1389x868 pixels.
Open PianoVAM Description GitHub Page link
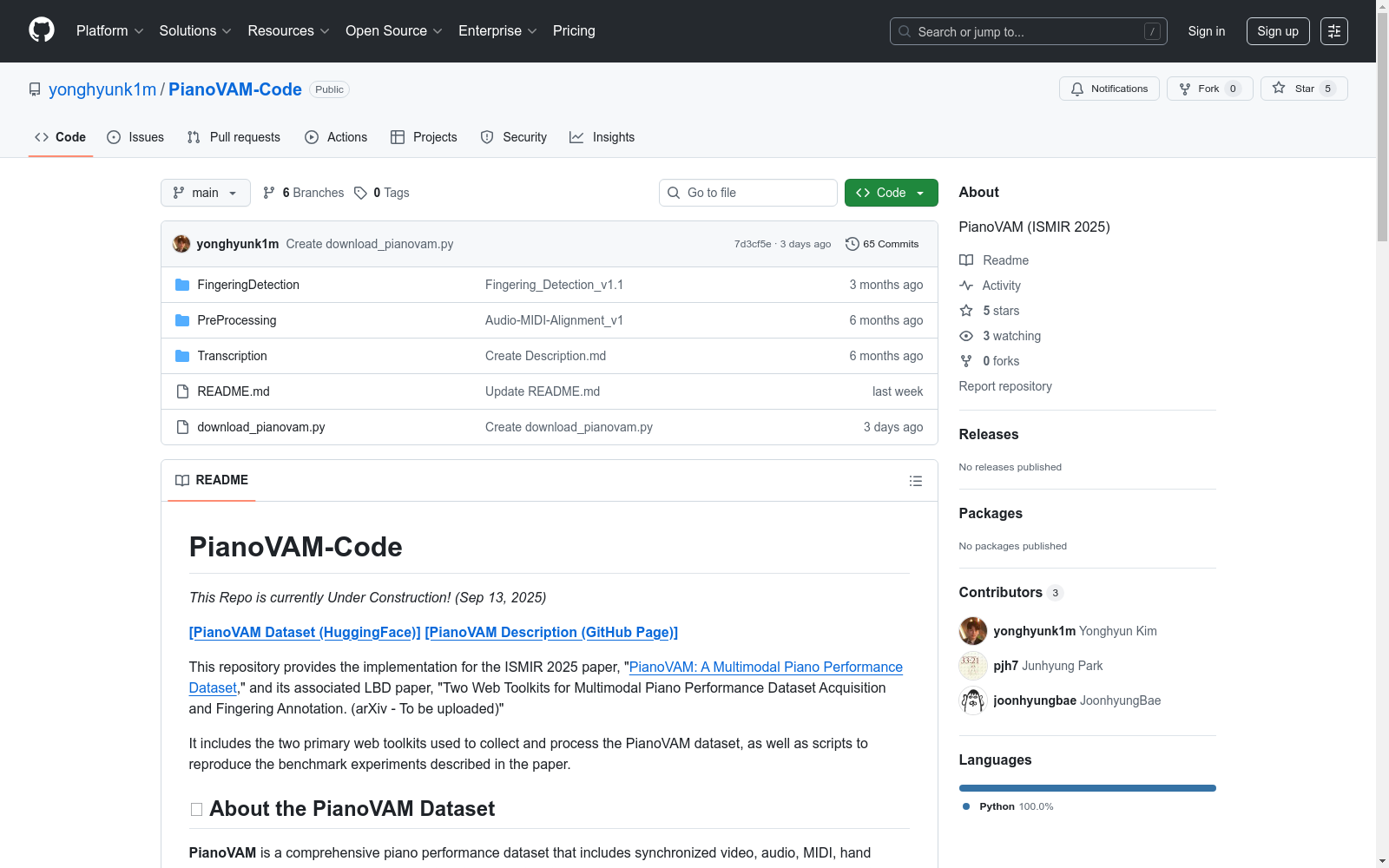tap(551, 632)
